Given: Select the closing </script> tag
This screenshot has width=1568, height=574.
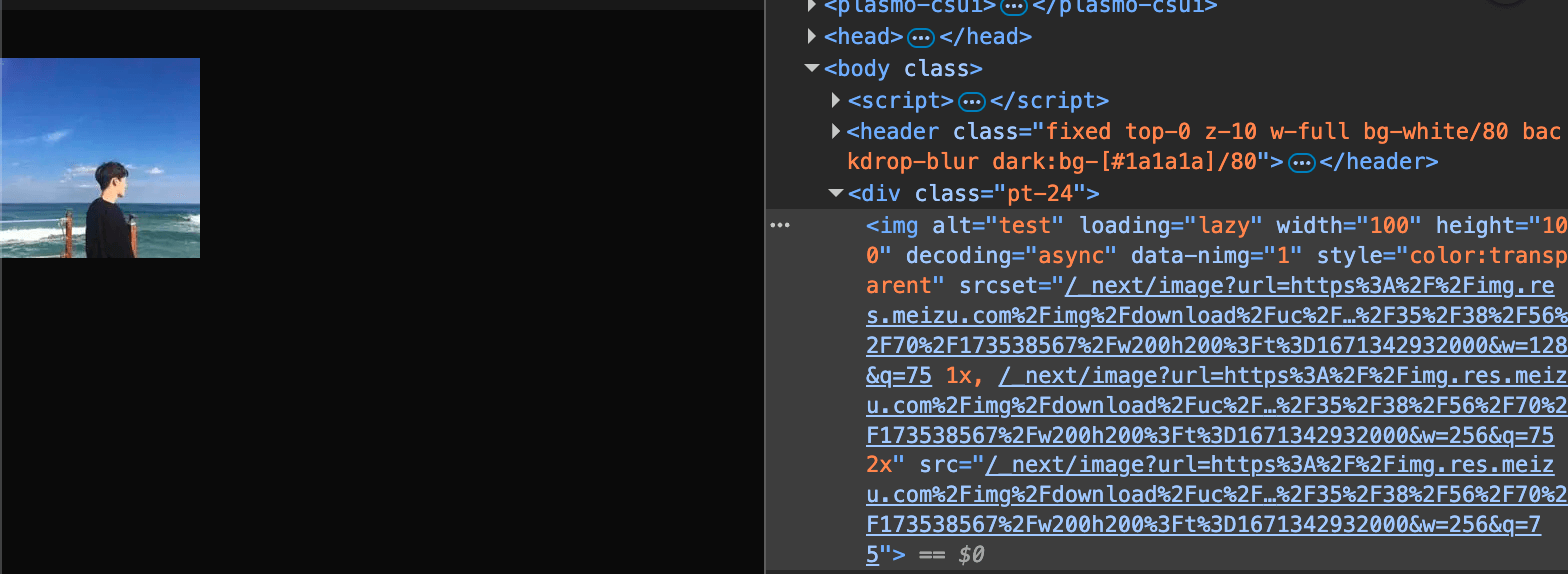Looking at the screenshot, I should pyautogui.click(x=1048, y=100).
